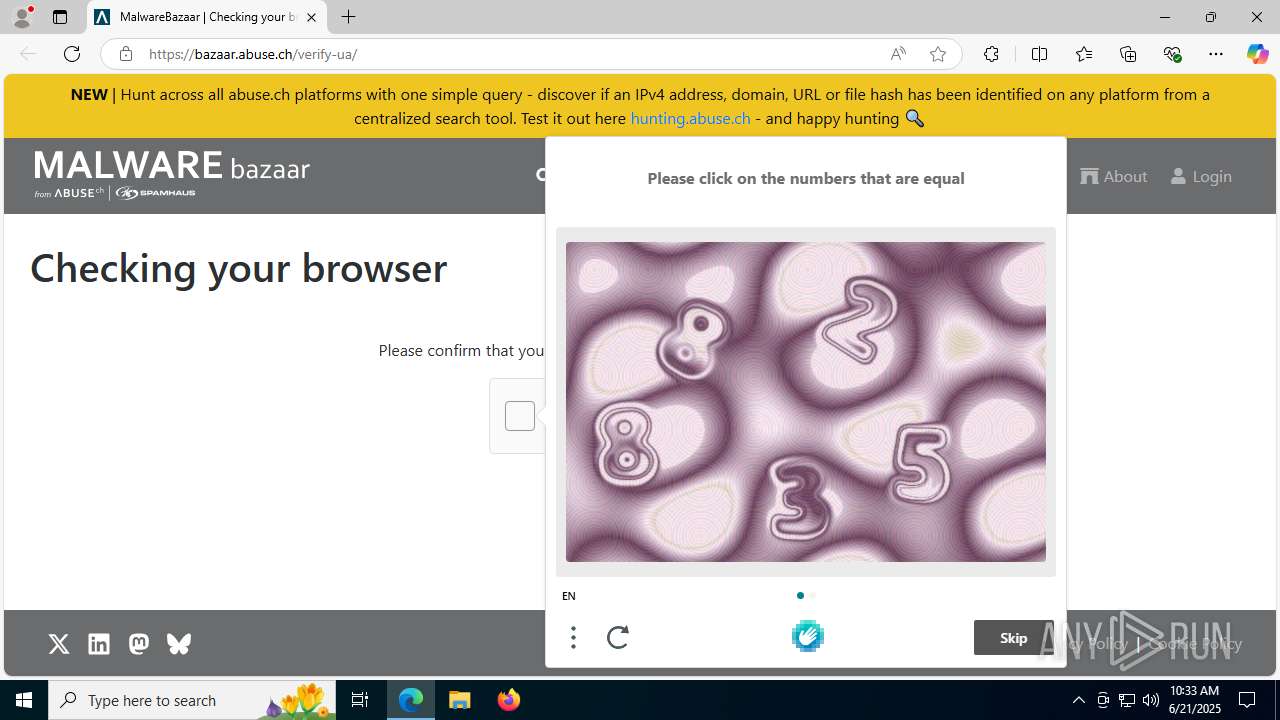Open Task View on taskbar
The height and width of the screenshot is (720, 1280).
coord(360,700)
